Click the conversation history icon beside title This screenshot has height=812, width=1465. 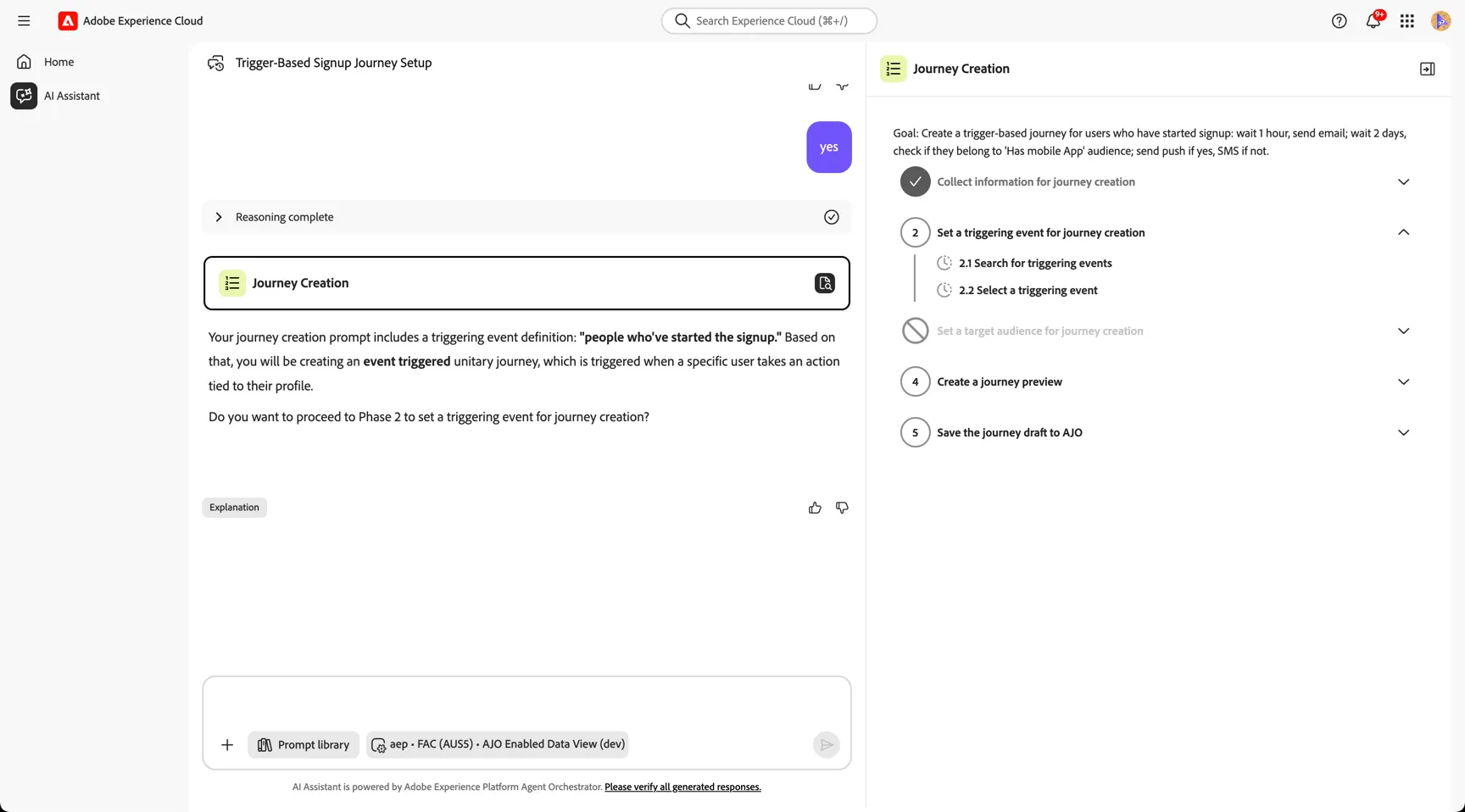click(x=216, y=63)
